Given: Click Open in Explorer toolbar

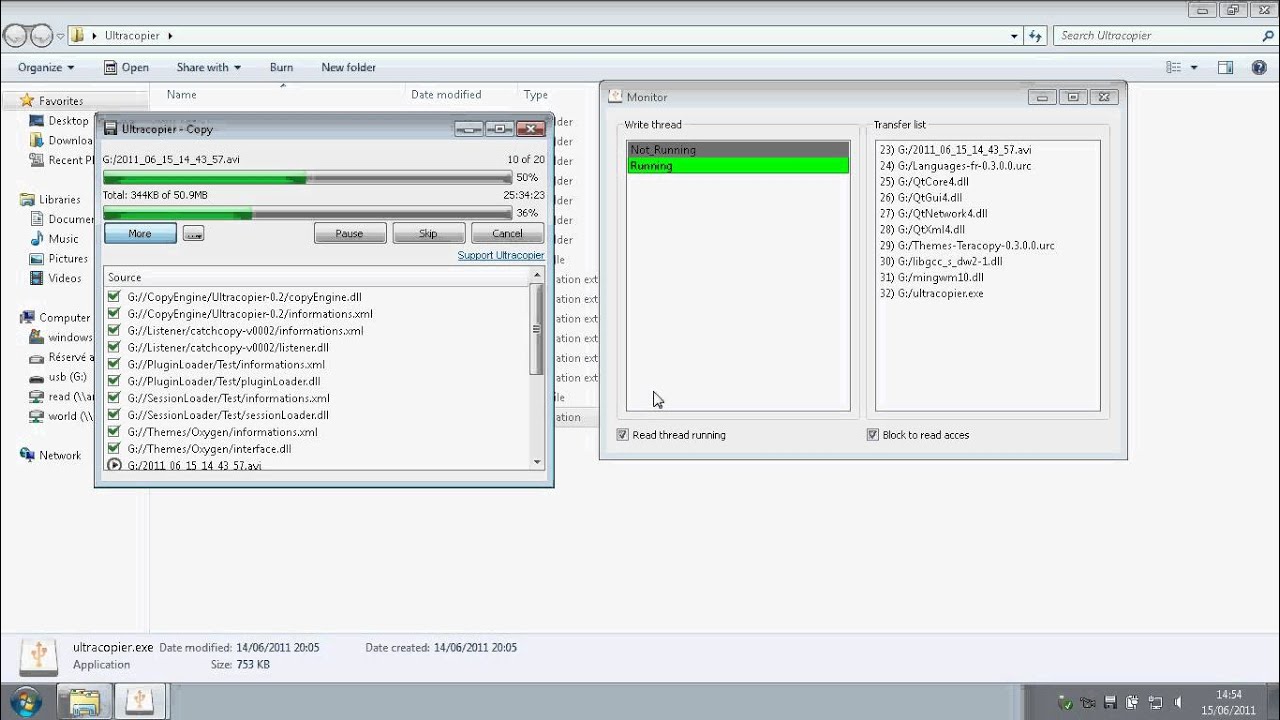Looking at the screenshot, I should (x=126, y=68).
